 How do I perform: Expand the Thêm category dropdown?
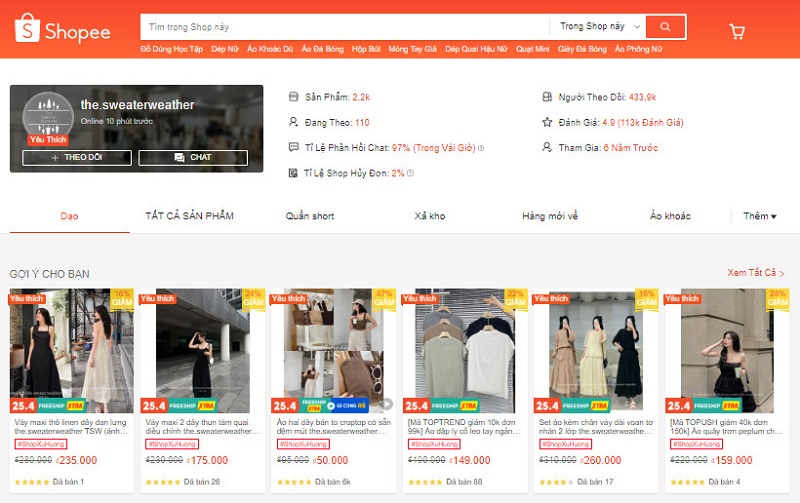coord(760,216)
